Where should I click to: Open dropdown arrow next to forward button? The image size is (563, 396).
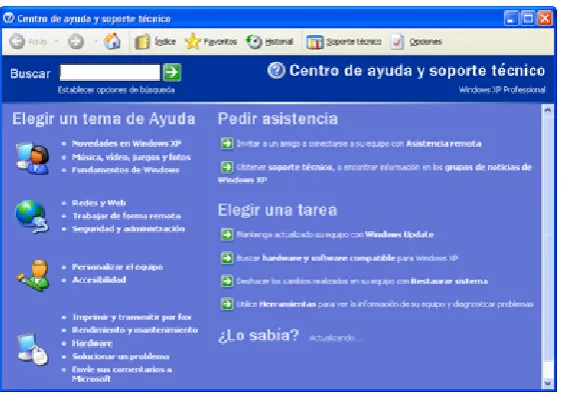(96, 42)
